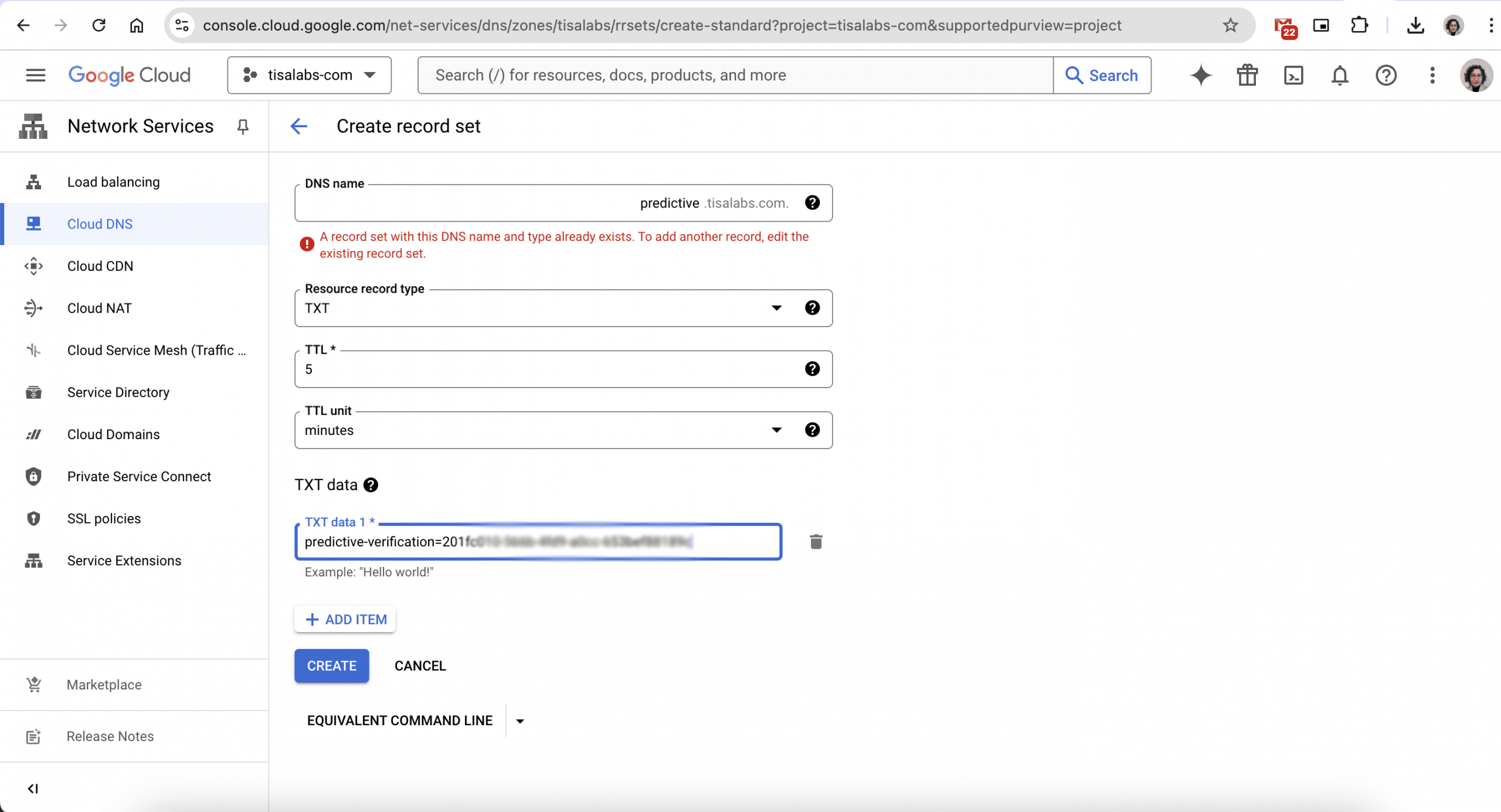Focus the resources search box
Screen dimensions: 1501x812
(x=735, y=75)
